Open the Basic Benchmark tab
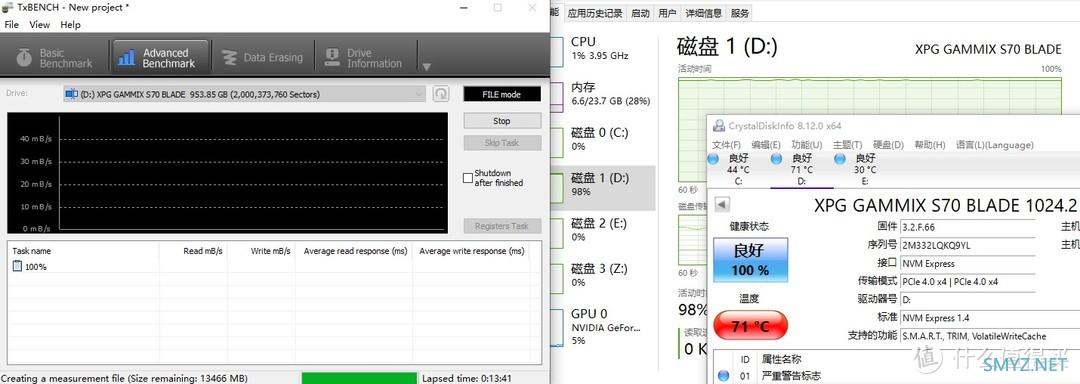 point(56,57)
